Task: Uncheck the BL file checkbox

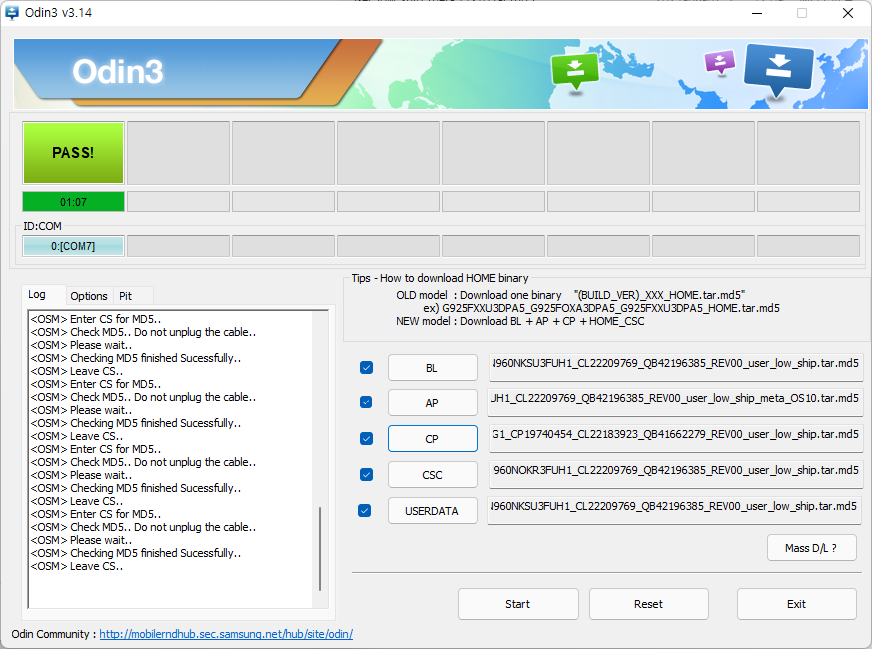Action: click(366, 368)
